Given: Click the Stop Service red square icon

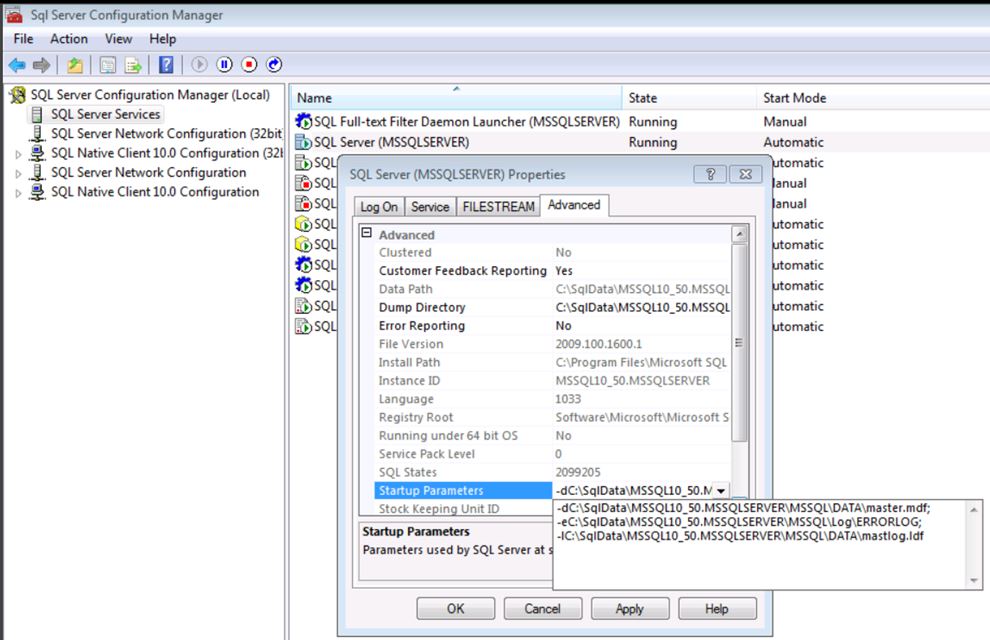Looking at the screenshot, I should (249, 64).
